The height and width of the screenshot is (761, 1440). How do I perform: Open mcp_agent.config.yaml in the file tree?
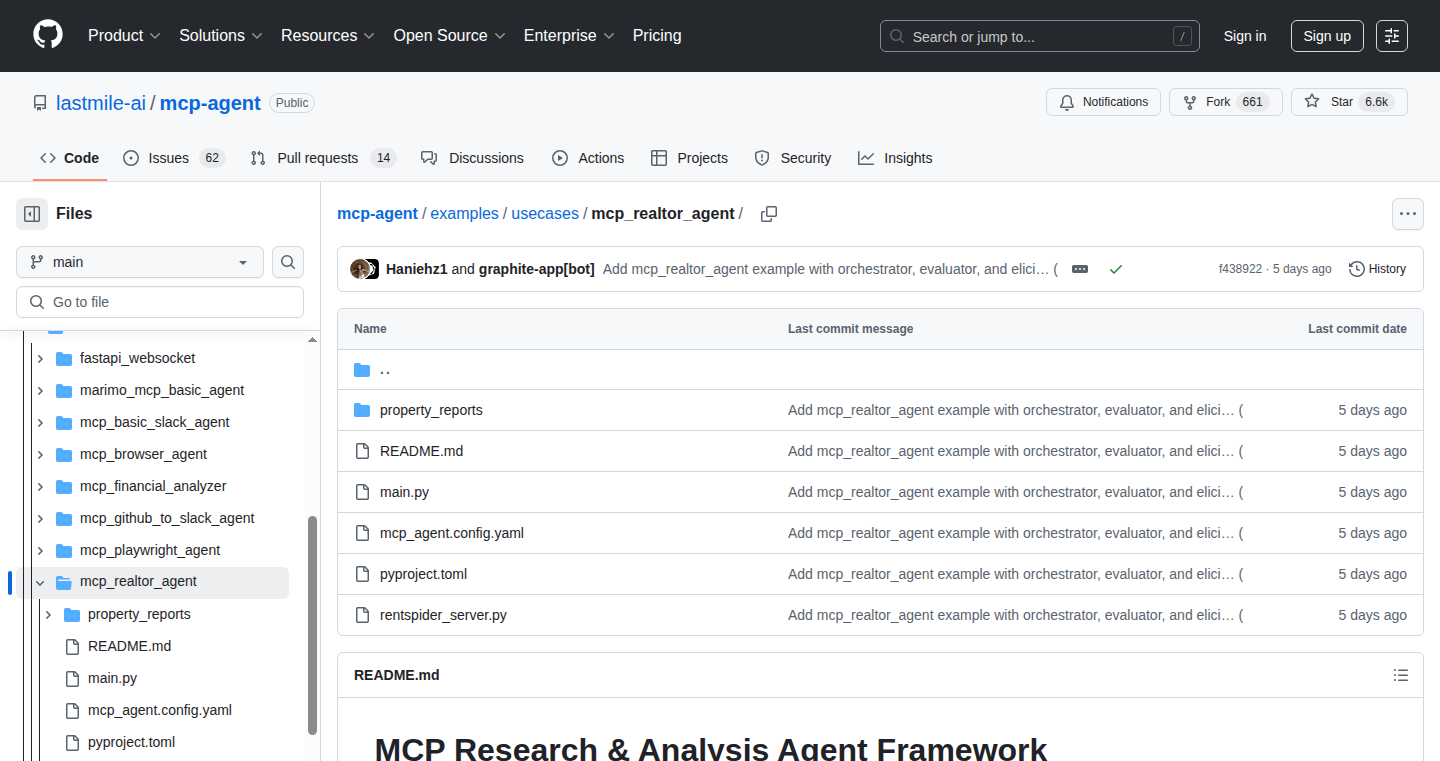(160, 710)
